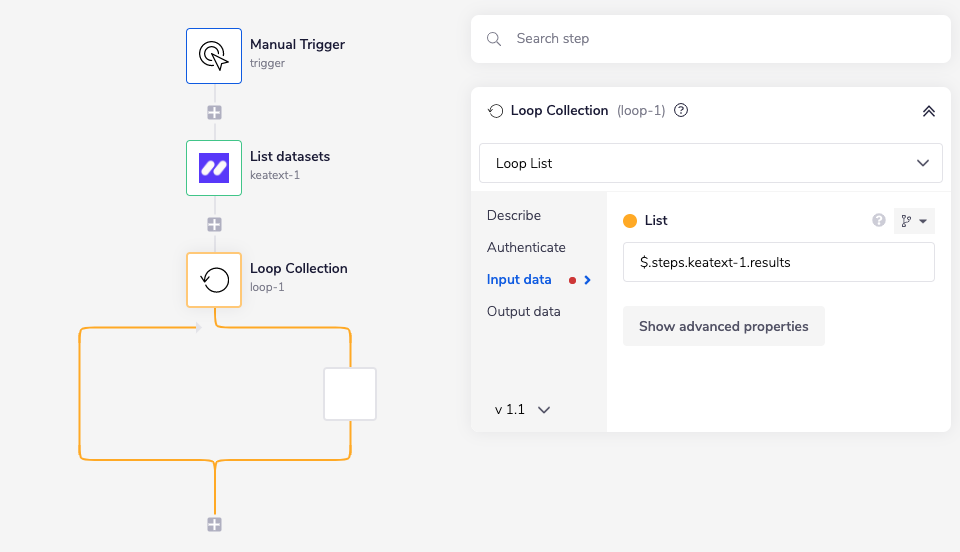Click the empty step placeholder in loop
This screenshot has height=552, width=960.
tap(350, 394)
